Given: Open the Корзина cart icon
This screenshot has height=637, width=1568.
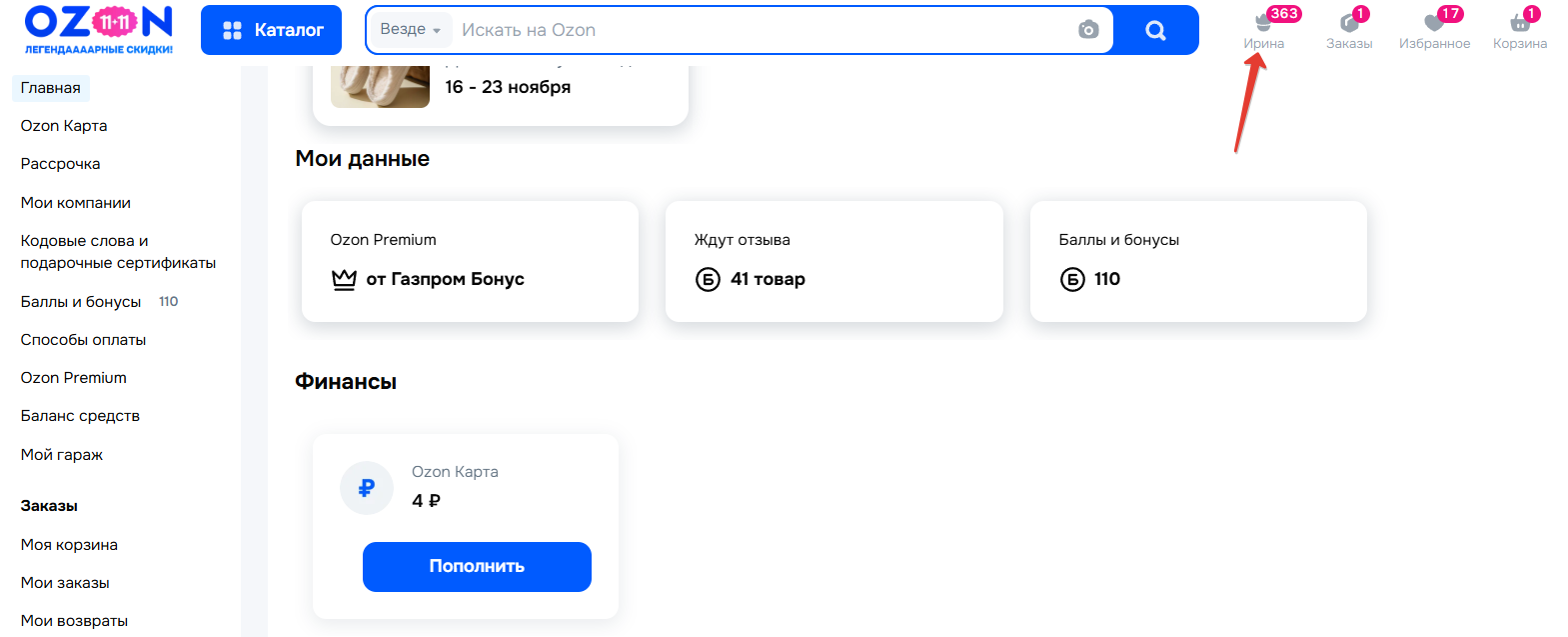Looking at the screenshot, I should click(1519, 24).
